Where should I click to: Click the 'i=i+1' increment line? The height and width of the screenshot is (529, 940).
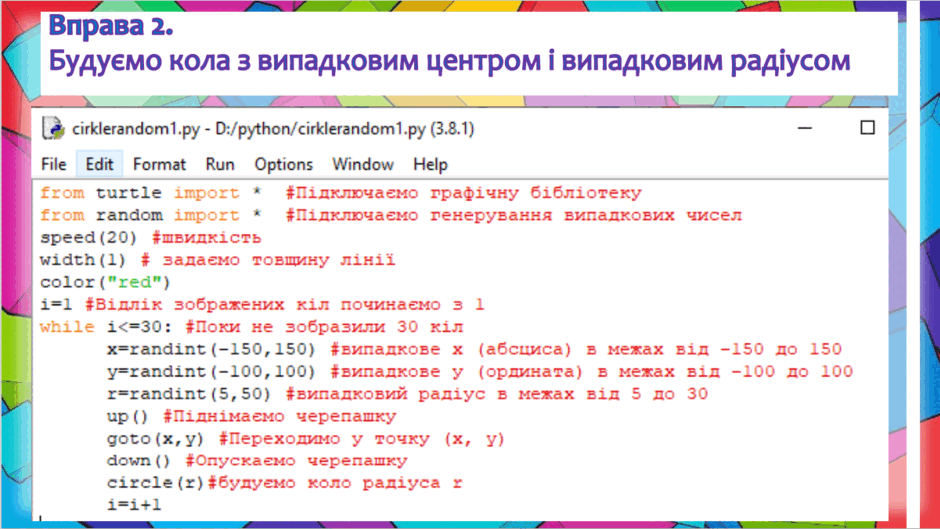coord(134,504)
